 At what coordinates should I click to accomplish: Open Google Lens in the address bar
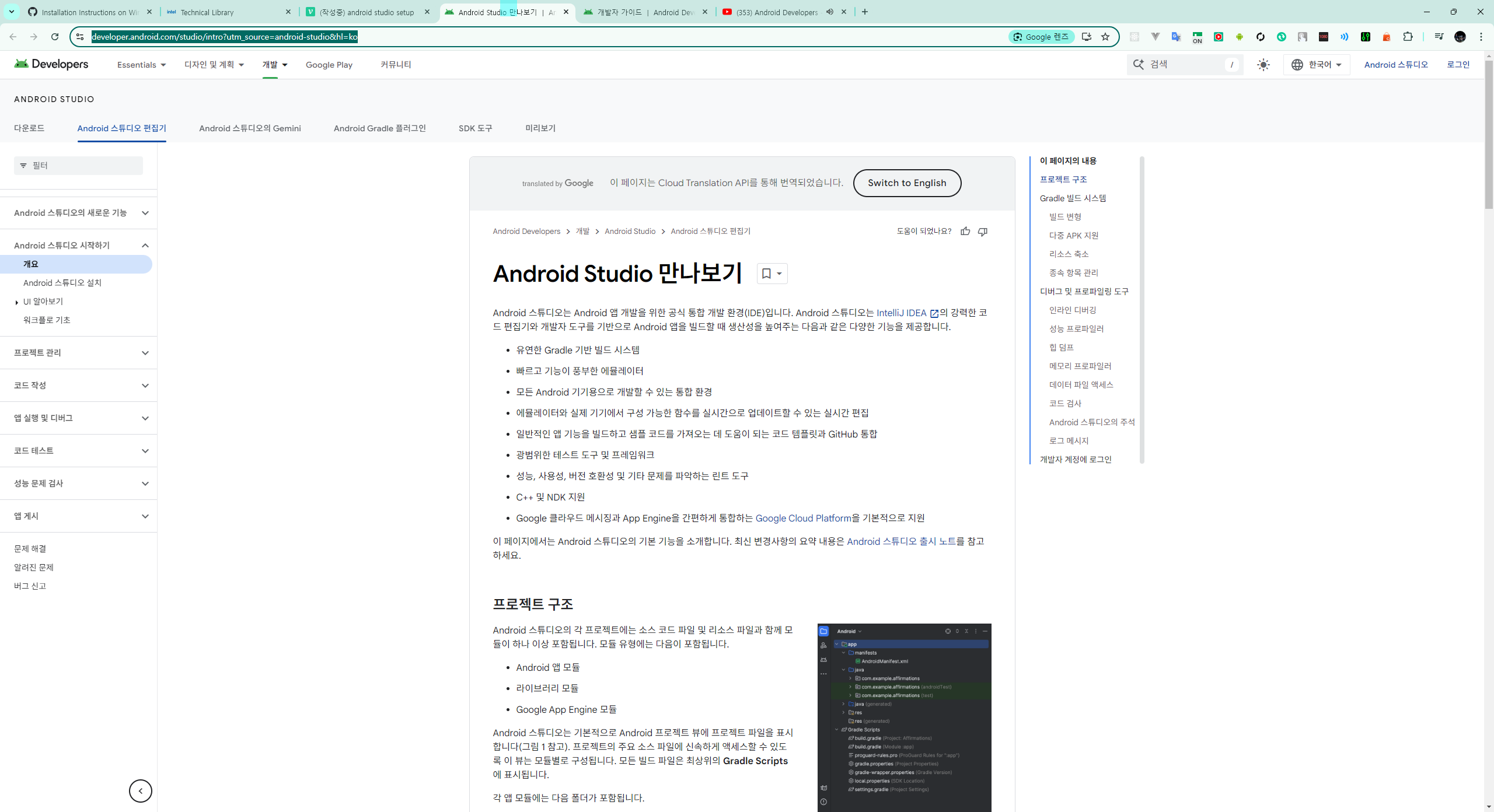coord(1041,36)
